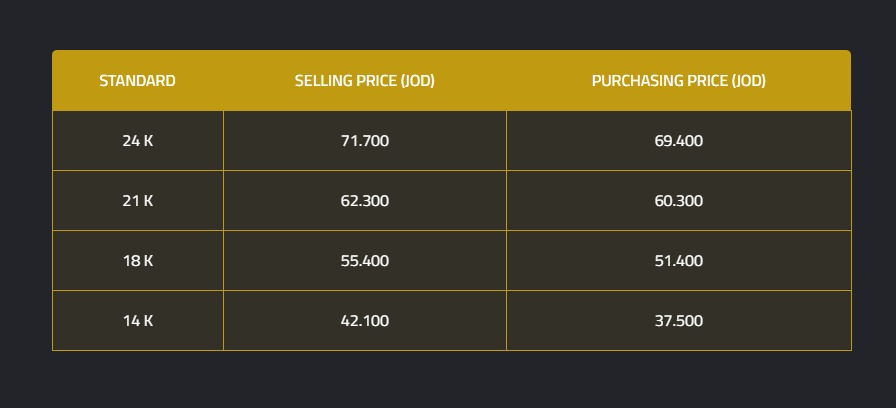896x408 pixels.
Task: Pick the 51.400 purchasing price cell
Action: (x=678, y=261)
